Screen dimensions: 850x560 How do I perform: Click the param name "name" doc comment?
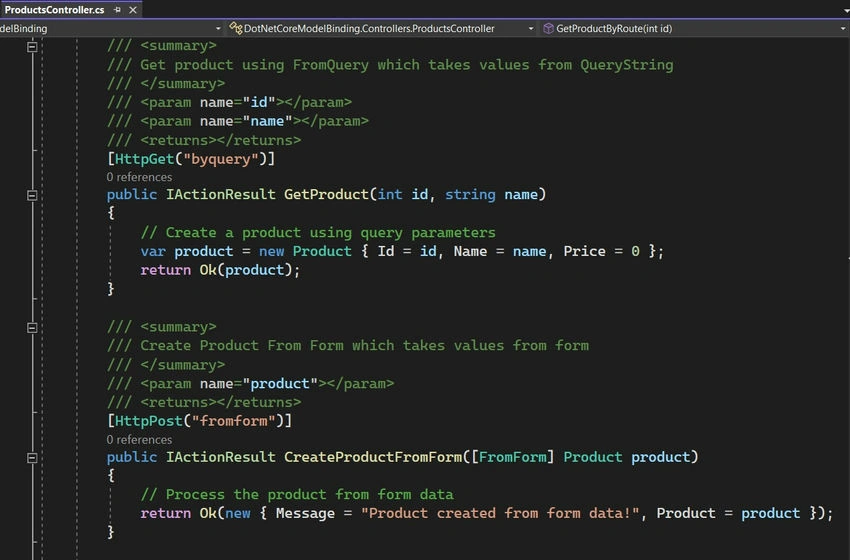pyautogui.click(x=237, y=121)
